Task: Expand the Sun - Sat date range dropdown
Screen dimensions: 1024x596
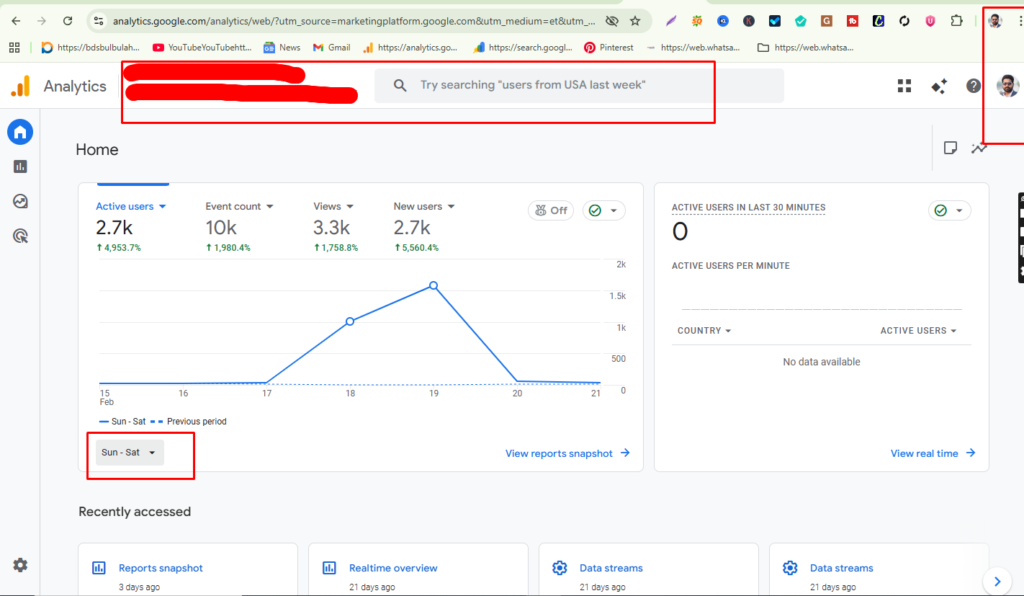Action: pos(127,451)
